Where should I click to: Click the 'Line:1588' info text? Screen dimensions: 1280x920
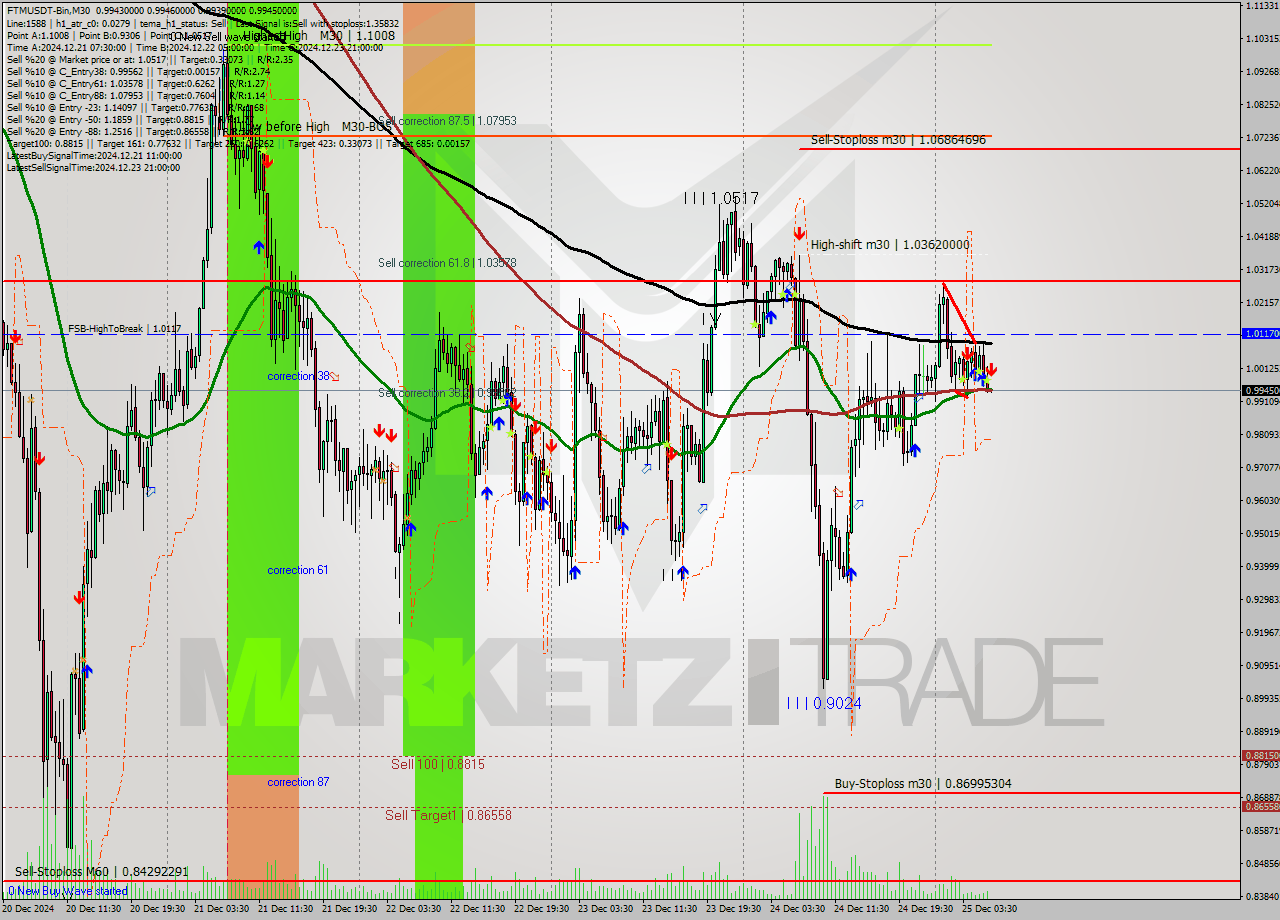(26, 24)
